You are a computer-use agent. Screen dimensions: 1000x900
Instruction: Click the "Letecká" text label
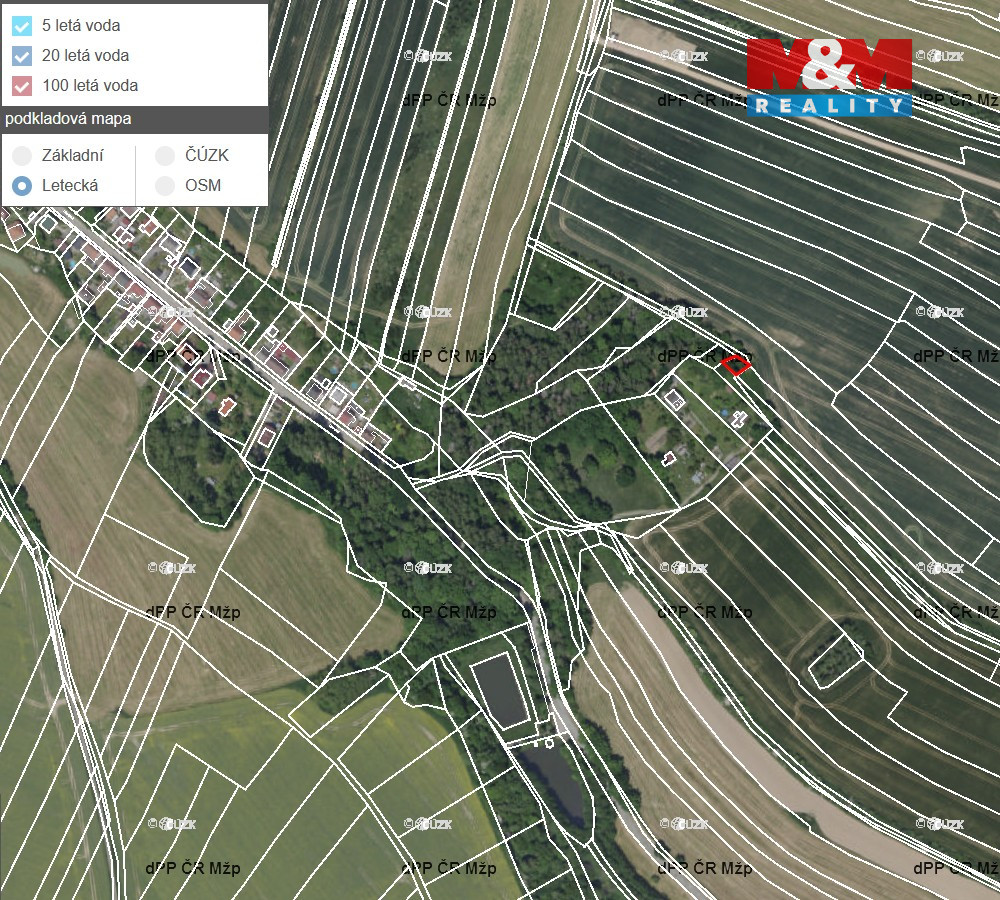pyautogui.click(x=70, y=186)
